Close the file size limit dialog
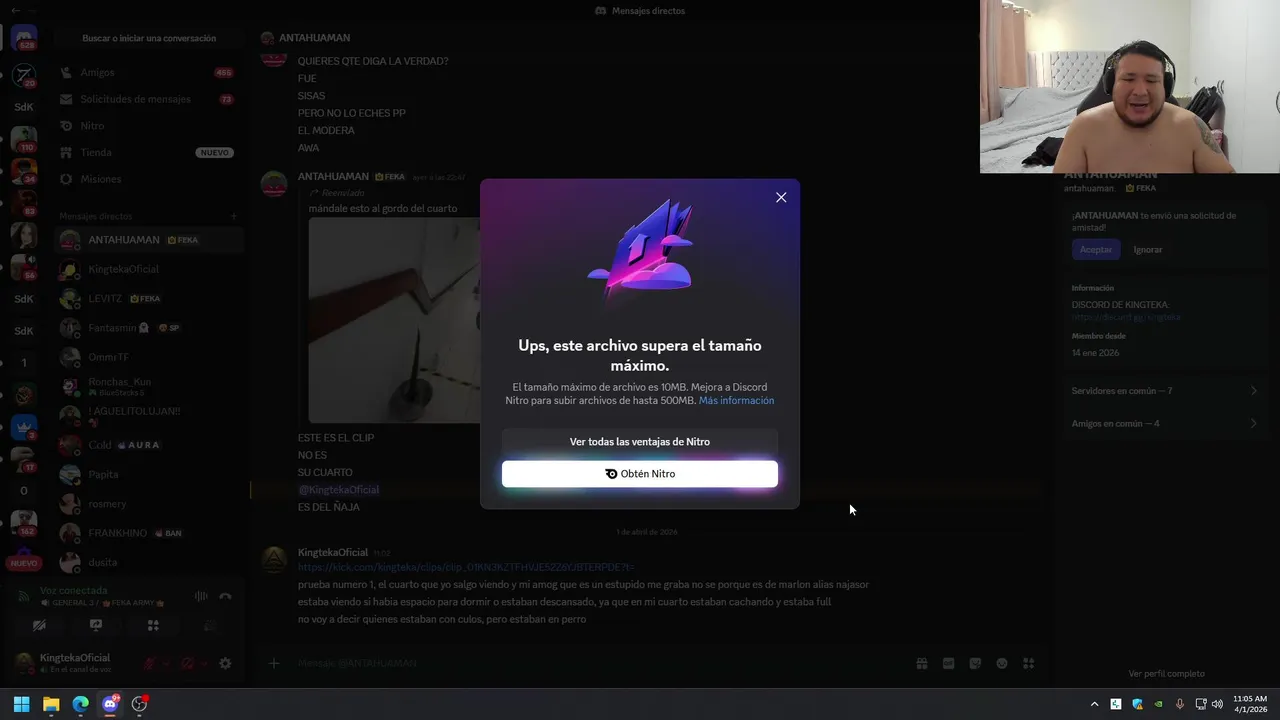The width and height of the screenshot is (1280, 720). click(781, 197)
